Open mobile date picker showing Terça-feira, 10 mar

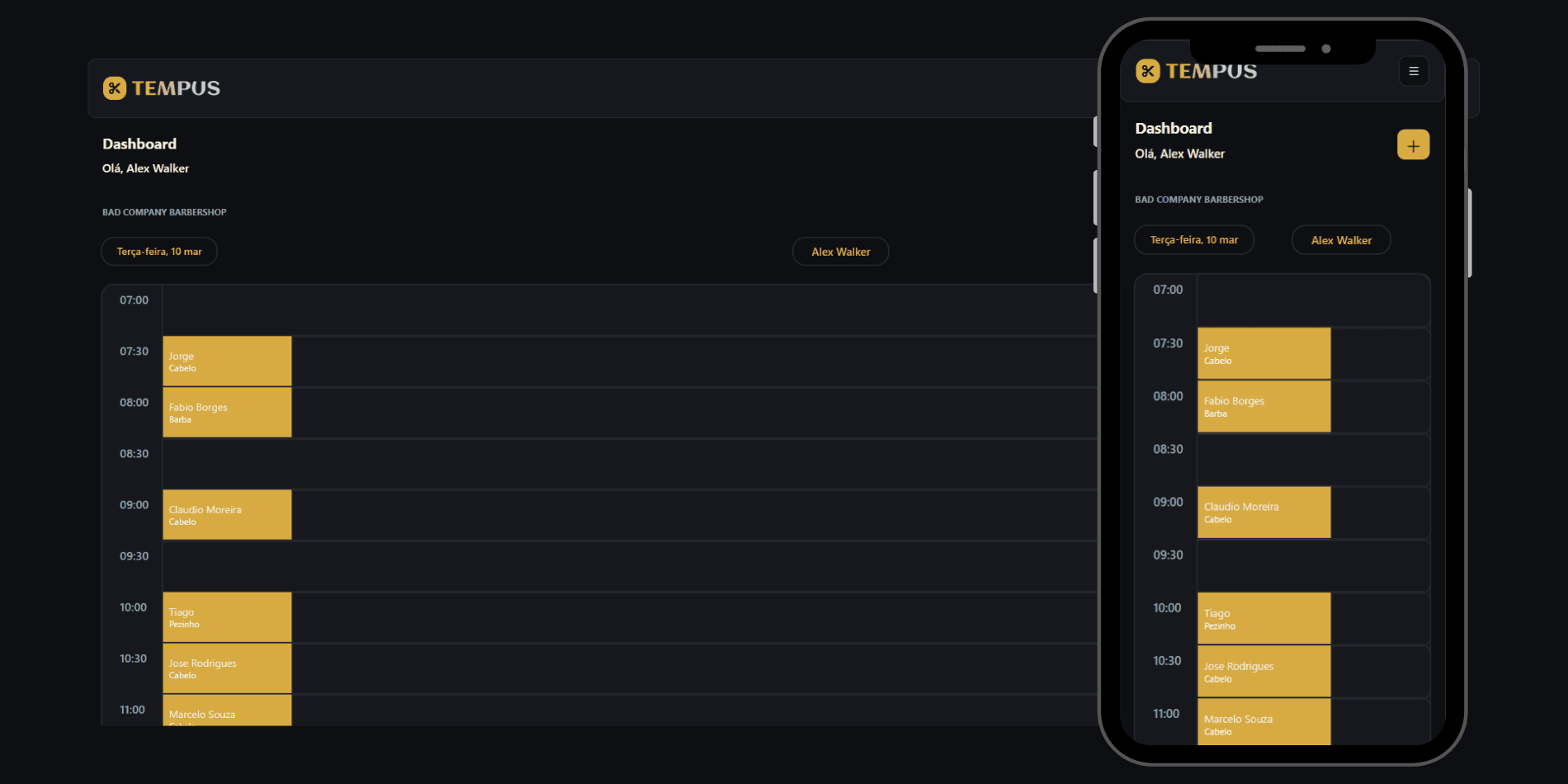[1193, 239]
